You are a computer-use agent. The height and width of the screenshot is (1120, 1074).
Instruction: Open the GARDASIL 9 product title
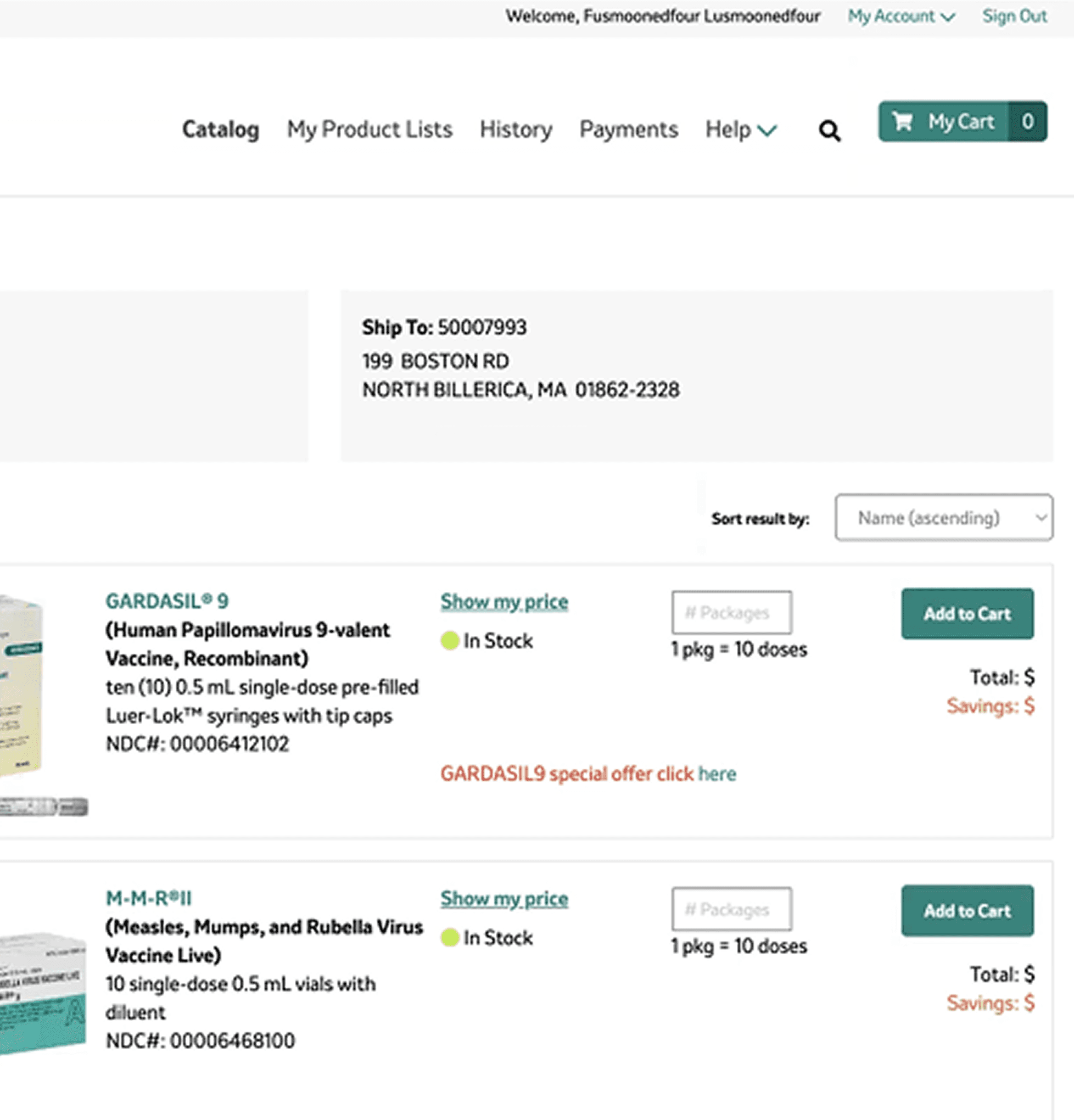point(167,601)
